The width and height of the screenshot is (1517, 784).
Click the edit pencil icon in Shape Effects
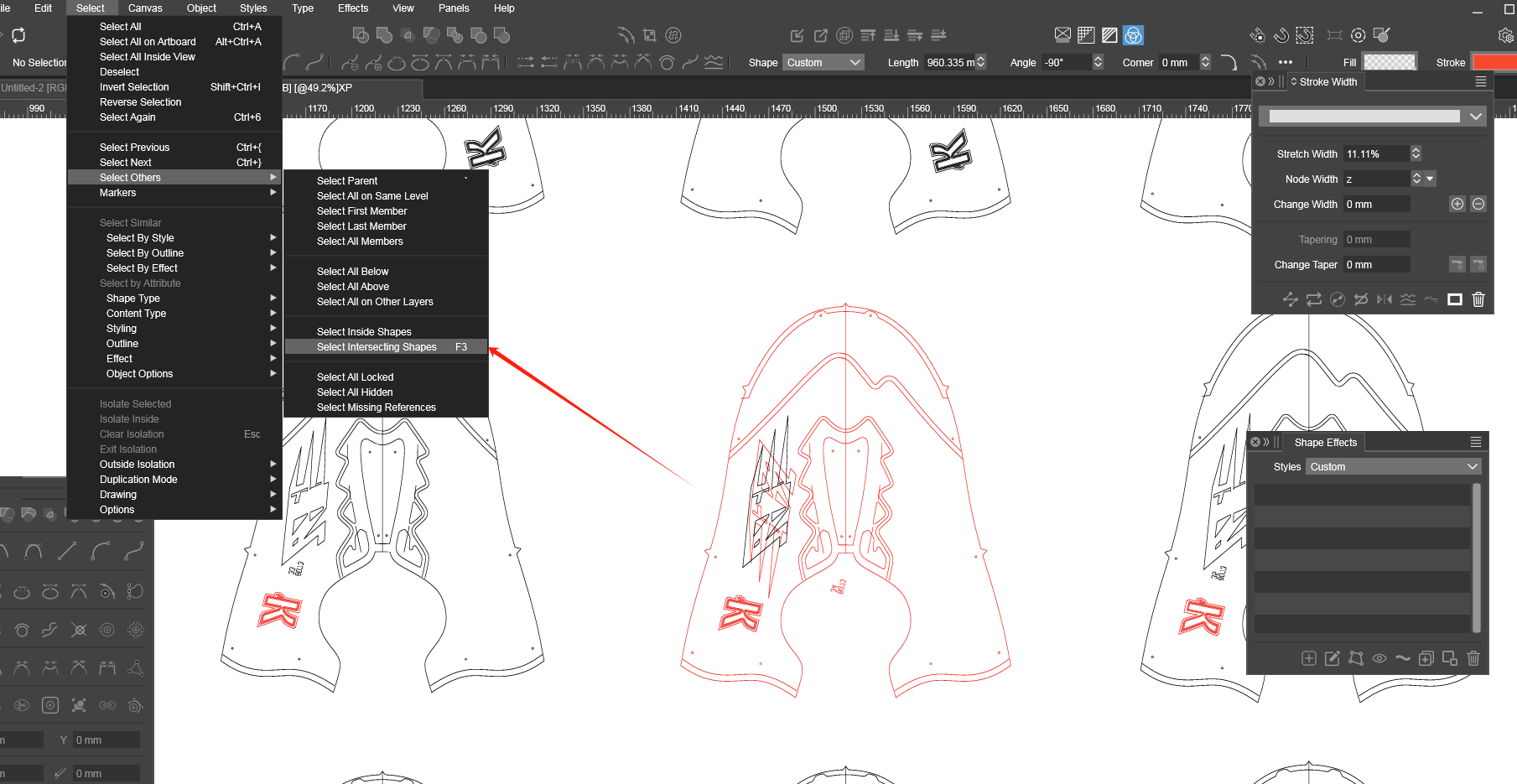[x=1332, y=658]
